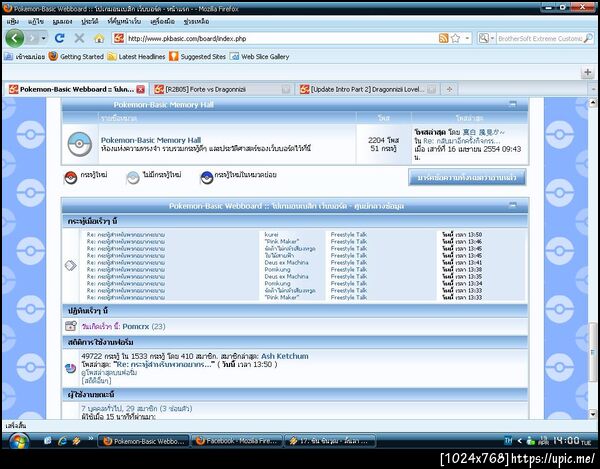Open Freestyle Talk in the 13:41 row
Viewport: 600px width, 469px height.
pos(349,262)
